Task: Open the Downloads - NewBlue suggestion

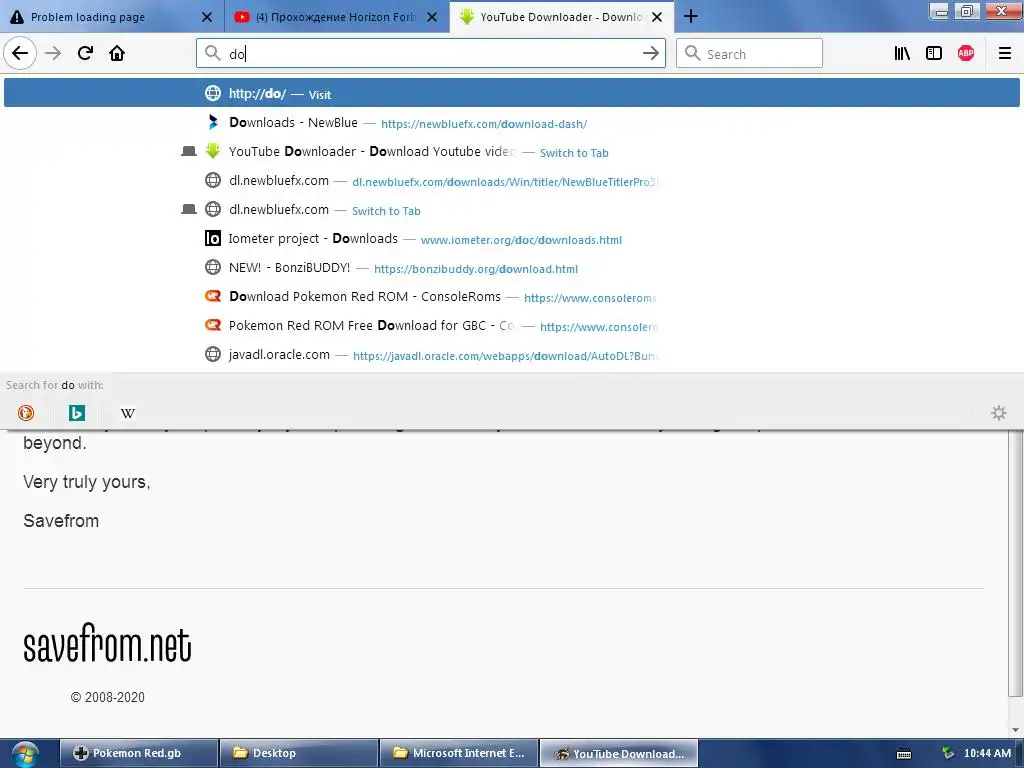Action: [512, 123]
